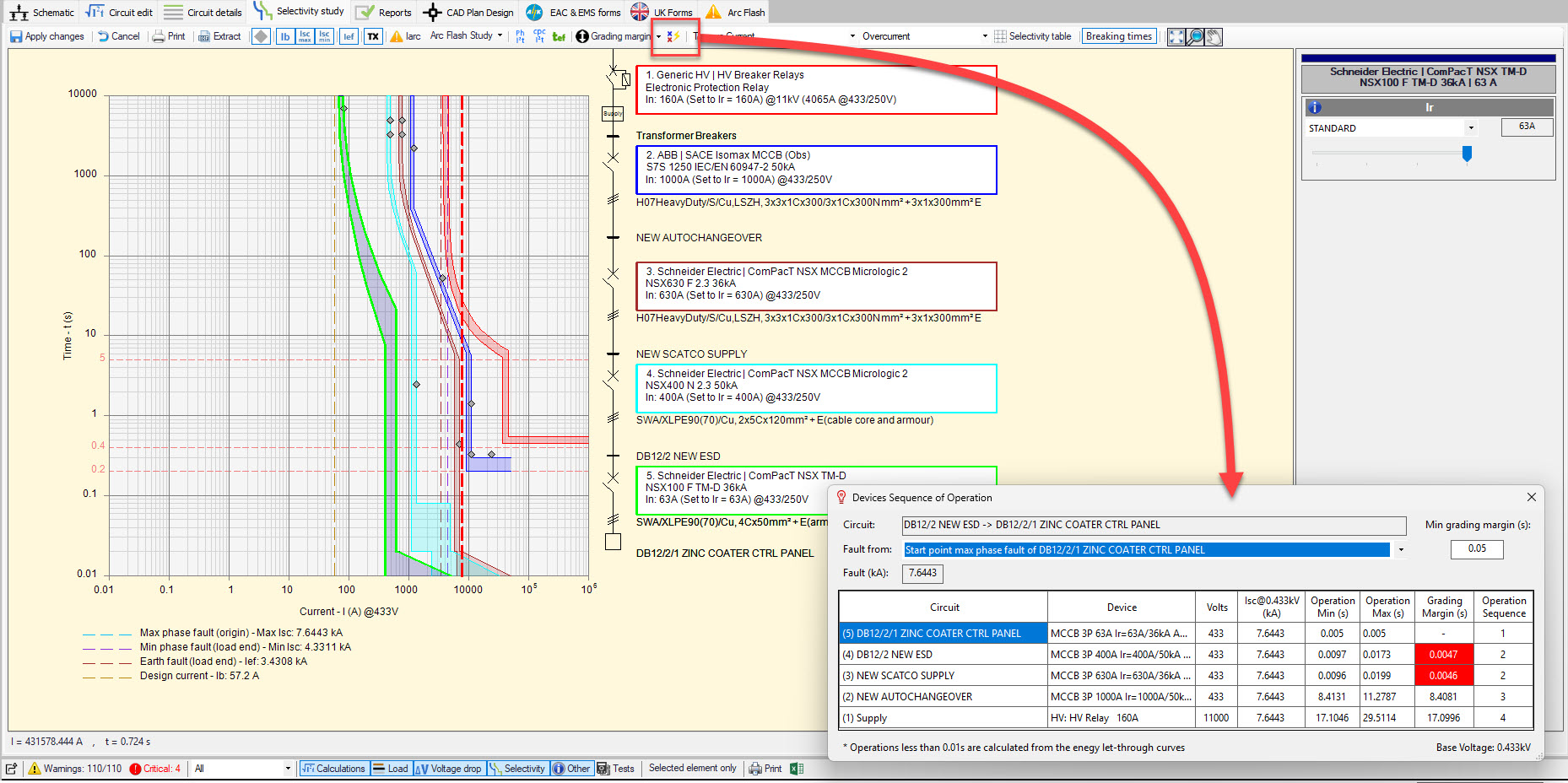Screen dimensions: 1568x783
Task: Select the Generic HV Breaker Relays device box
Action: point(816,89)
